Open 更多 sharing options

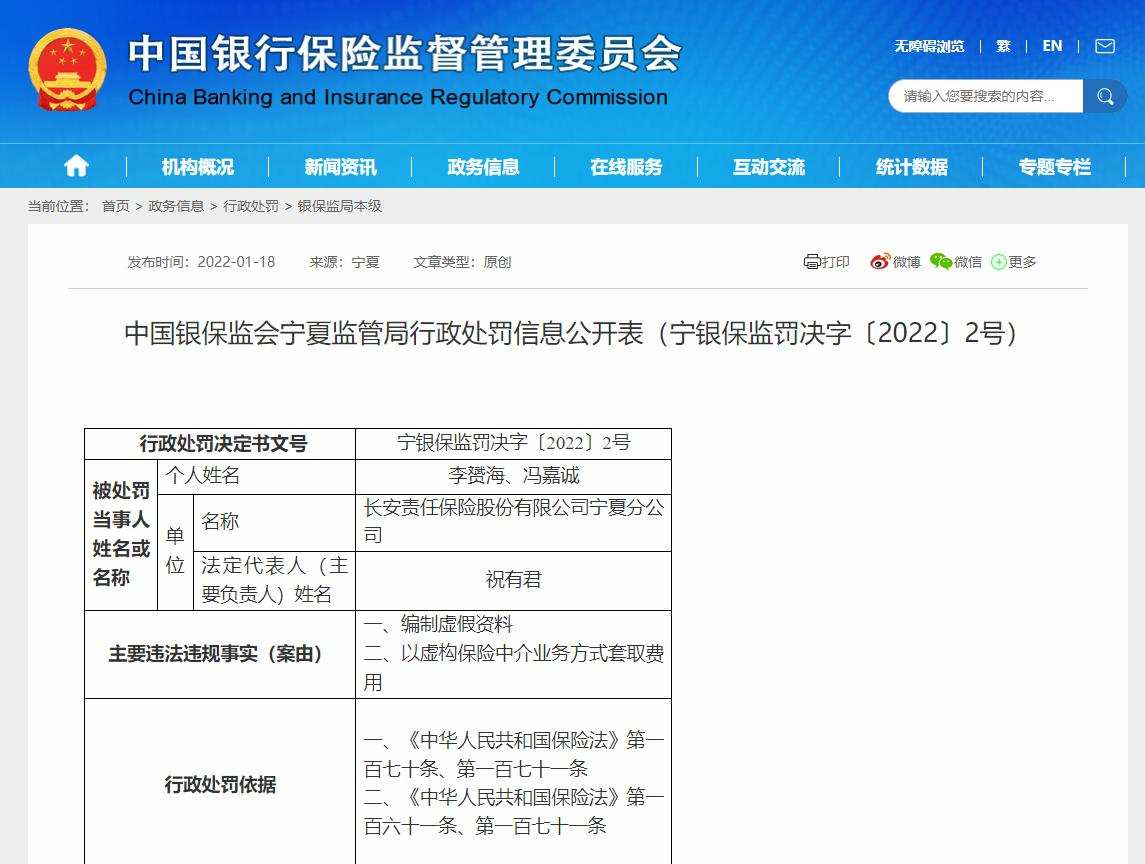coord(1014,261)
